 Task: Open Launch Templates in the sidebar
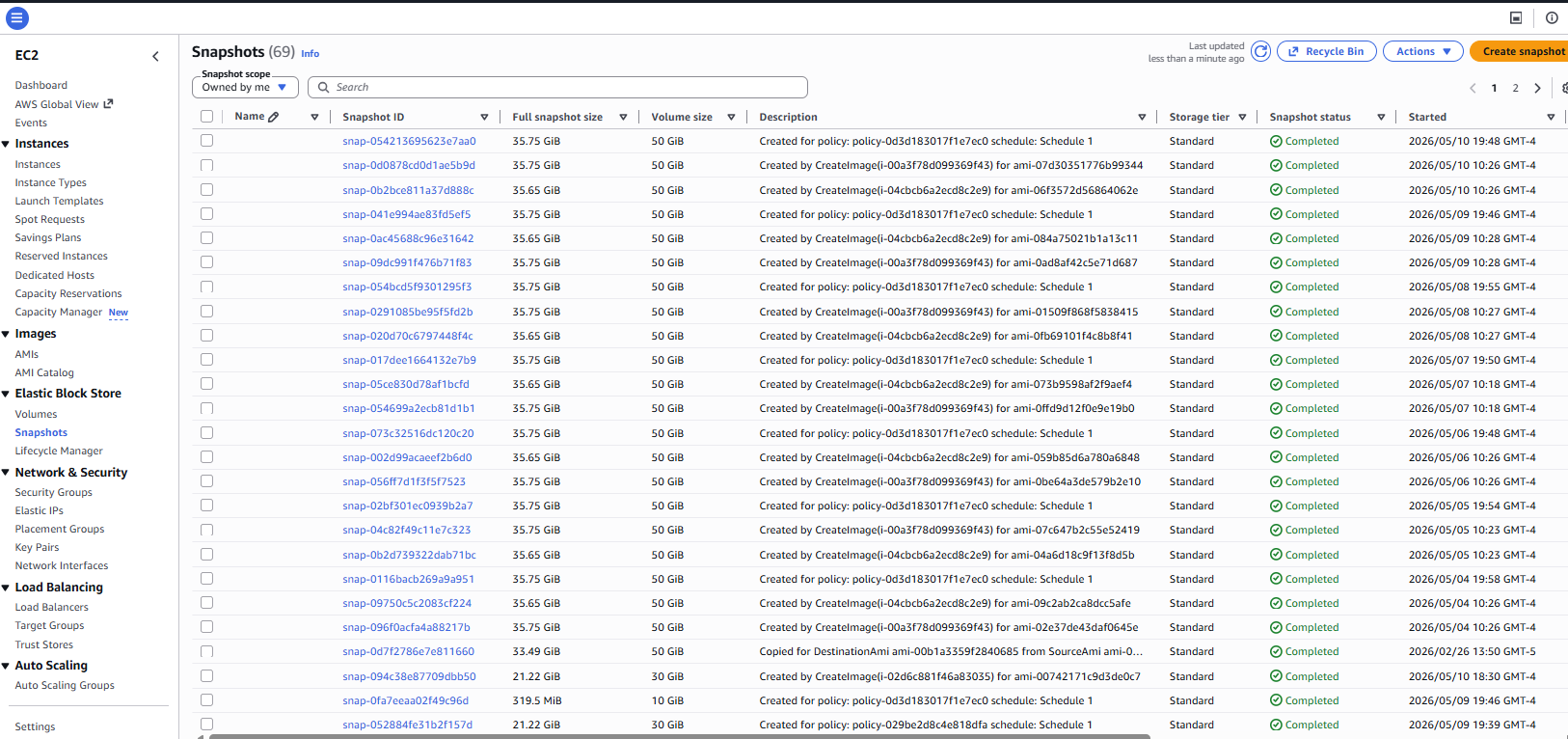coord(60,201)
